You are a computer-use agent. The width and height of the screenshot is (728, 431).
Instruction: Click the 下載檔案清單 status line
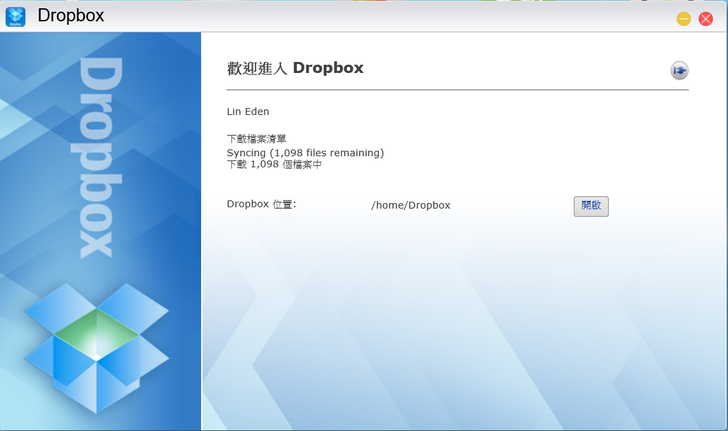[256, 139]
